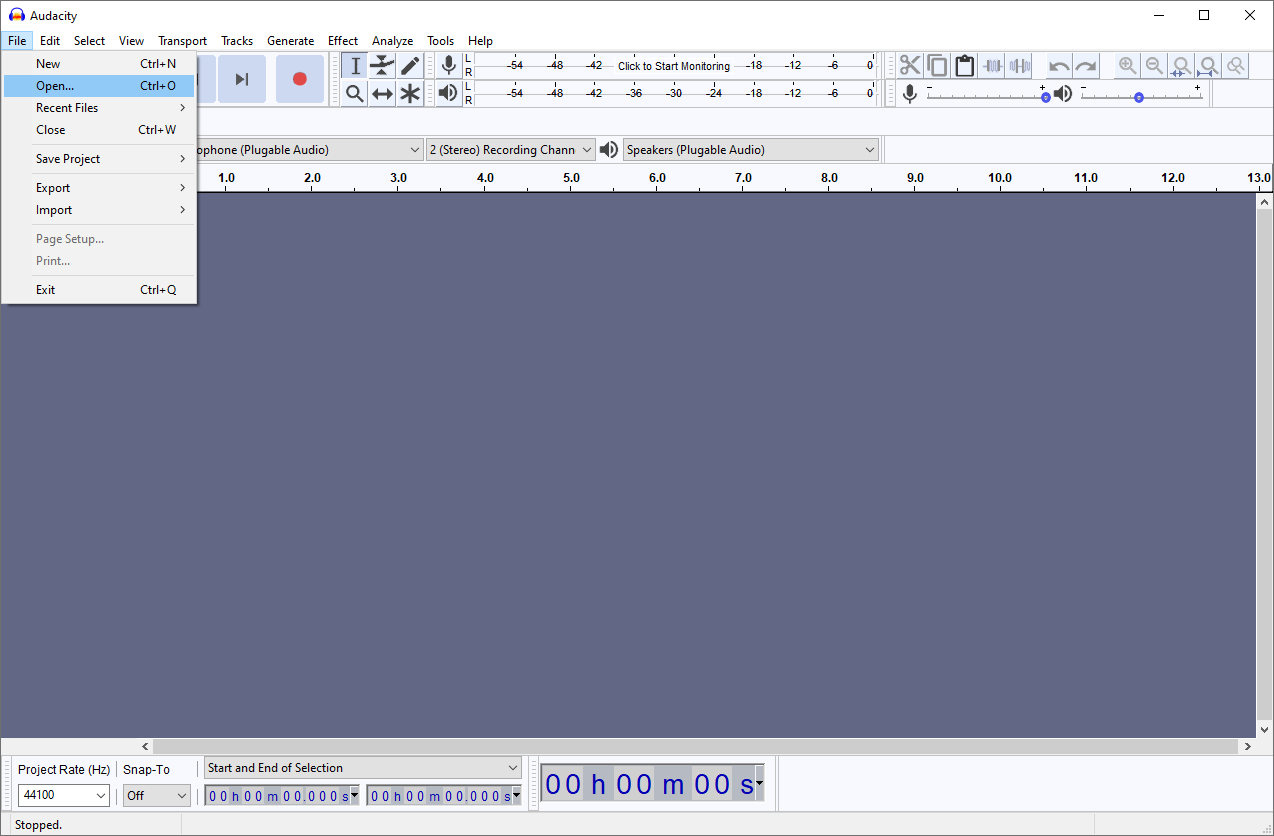The width and height of the screenshot is (1274, 836).
Task: Click the Cut scissors icon
Action: (910, 66)
